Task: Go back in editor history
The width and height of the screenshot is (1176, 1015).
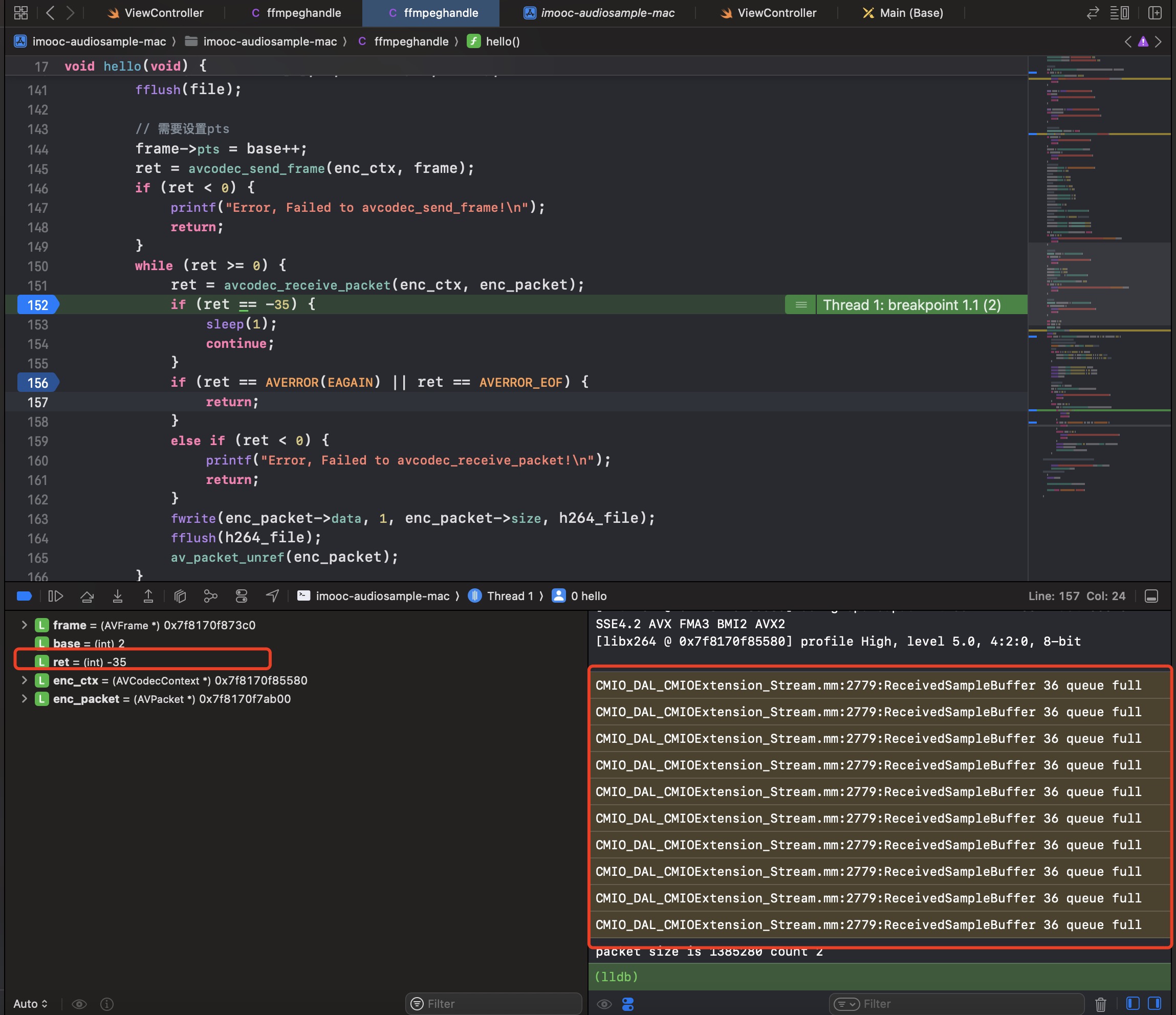Action: pyautogui.click(x=50, y=12)
